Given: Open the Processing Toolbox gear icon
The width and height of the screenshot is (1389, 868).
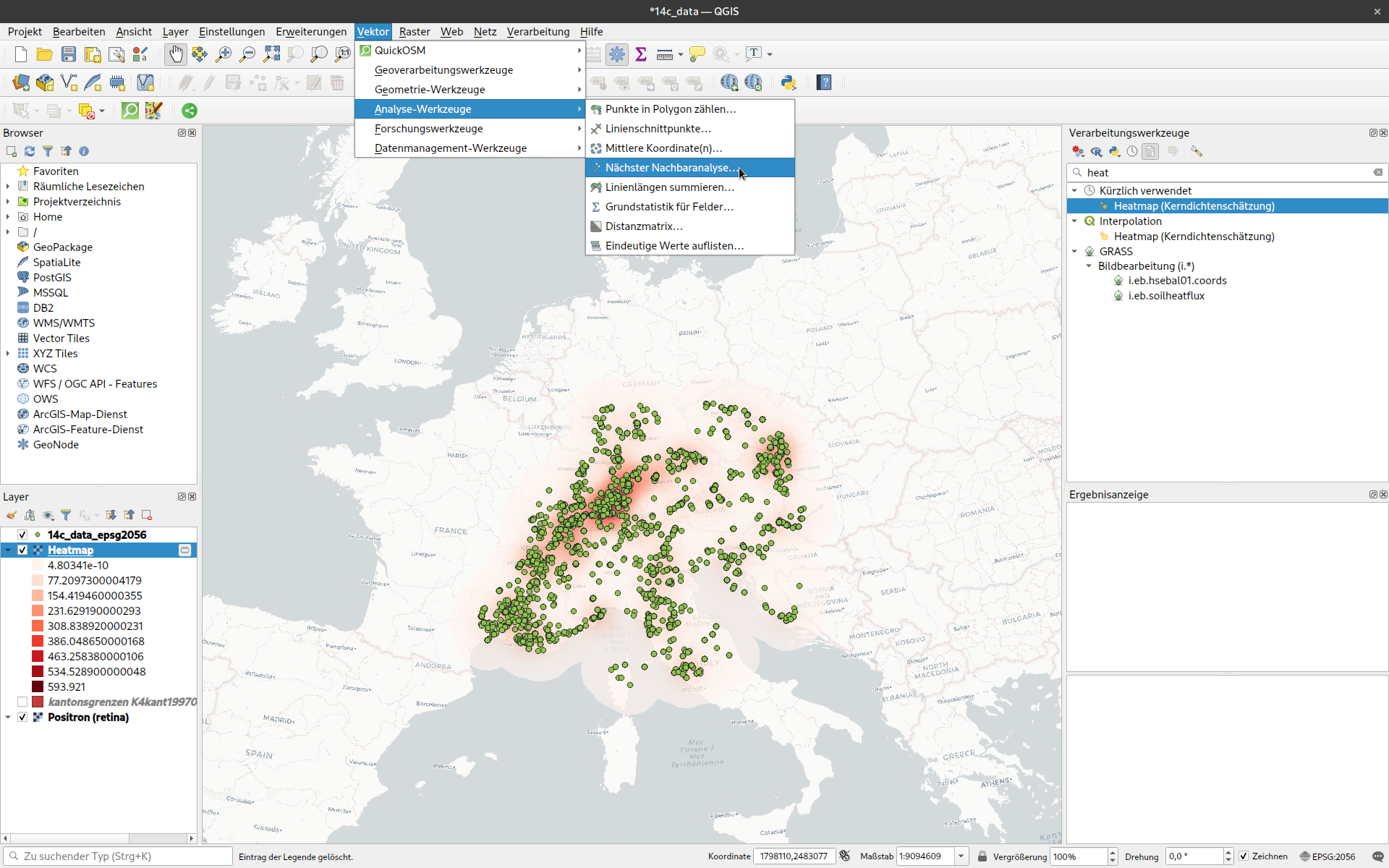Looking at the screenshot, I should pos(617,54).
